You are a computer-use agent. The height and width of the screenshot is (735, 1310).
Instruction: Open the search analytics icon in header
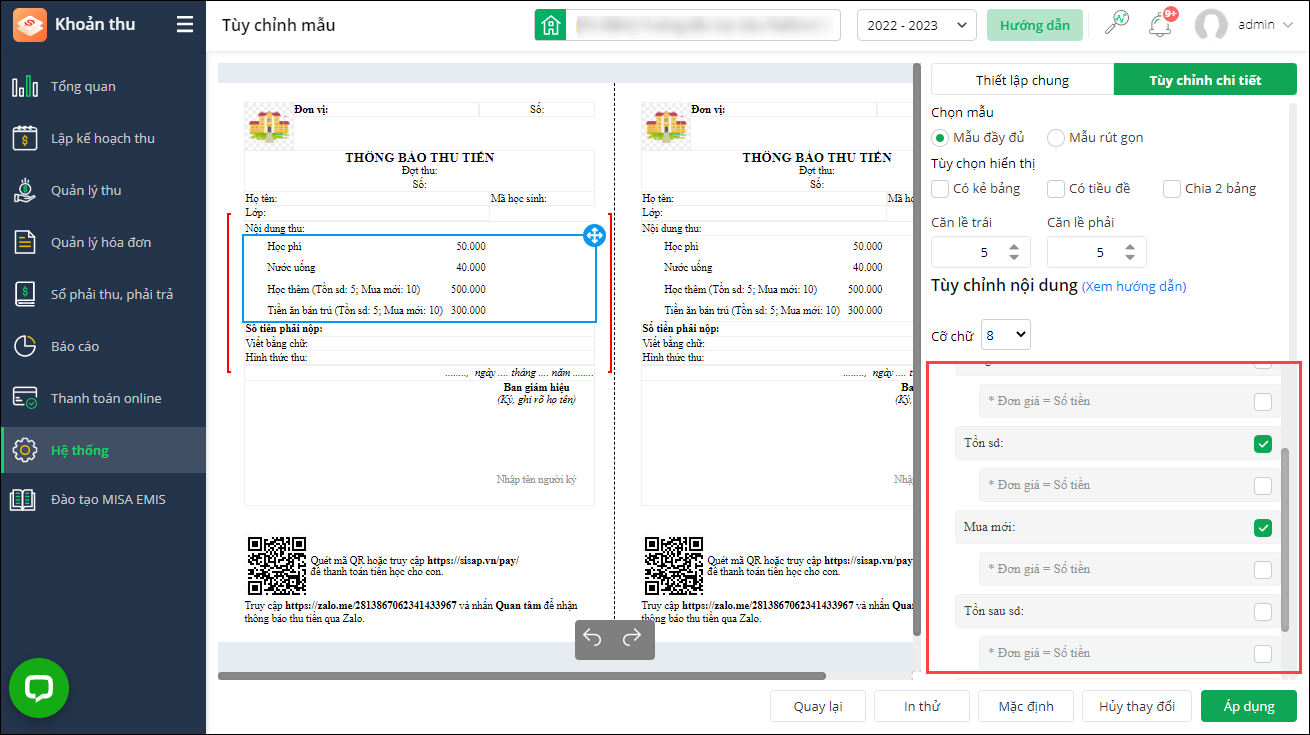click(x=1116, y=24)
